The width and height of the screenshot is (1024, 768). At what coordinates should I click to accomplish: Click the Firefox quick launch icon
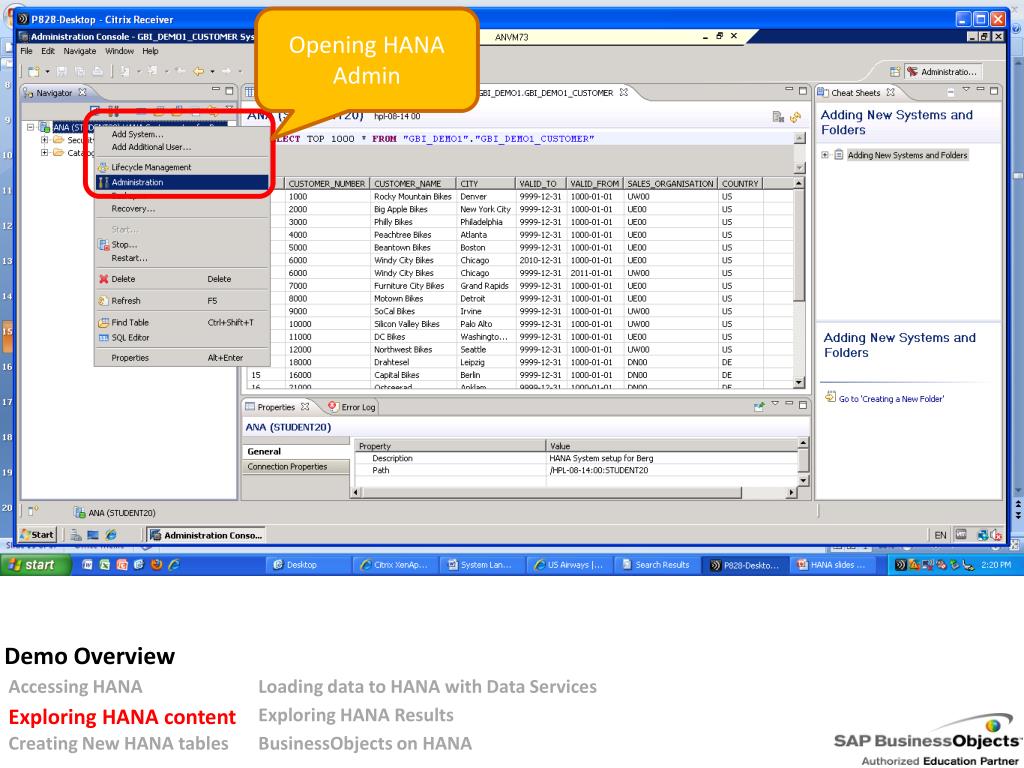156,565
